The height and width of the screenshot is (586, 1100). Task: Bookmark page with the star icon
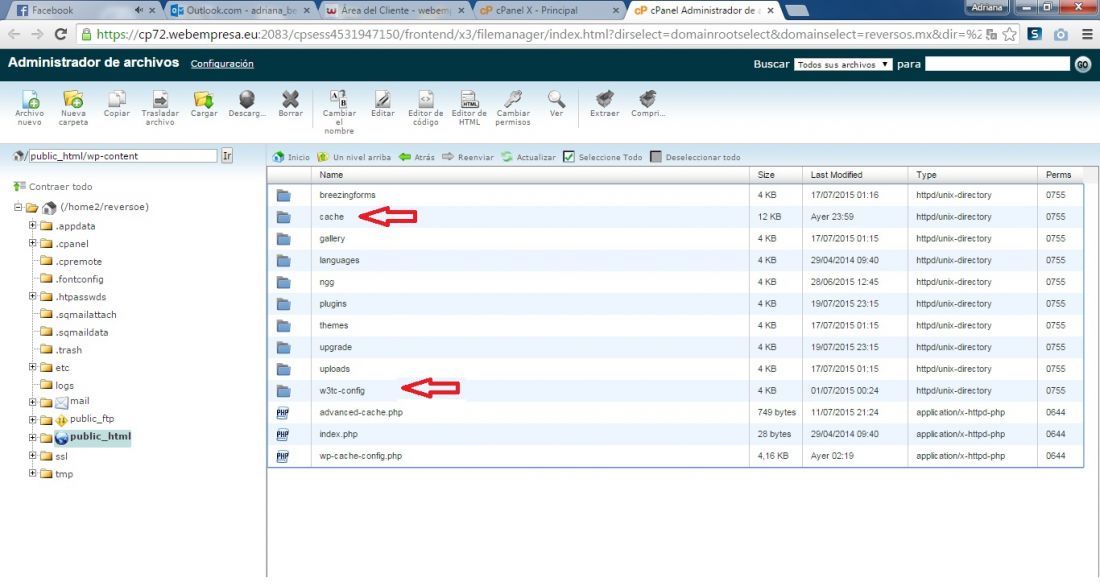click(1010, 34)
